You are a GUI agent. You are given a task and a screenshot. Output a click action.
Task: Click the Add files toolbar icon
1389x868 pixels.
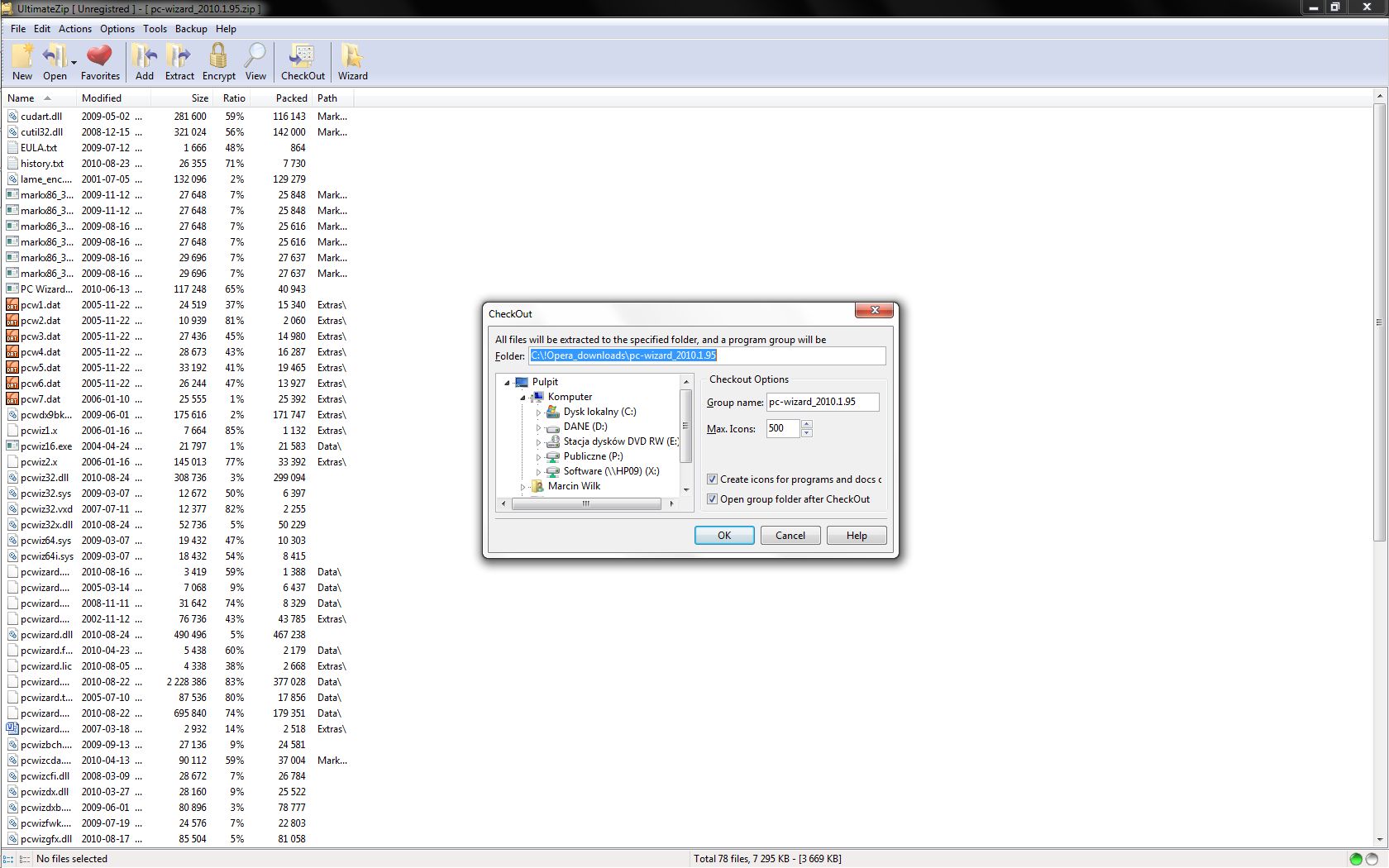point(144,56)
